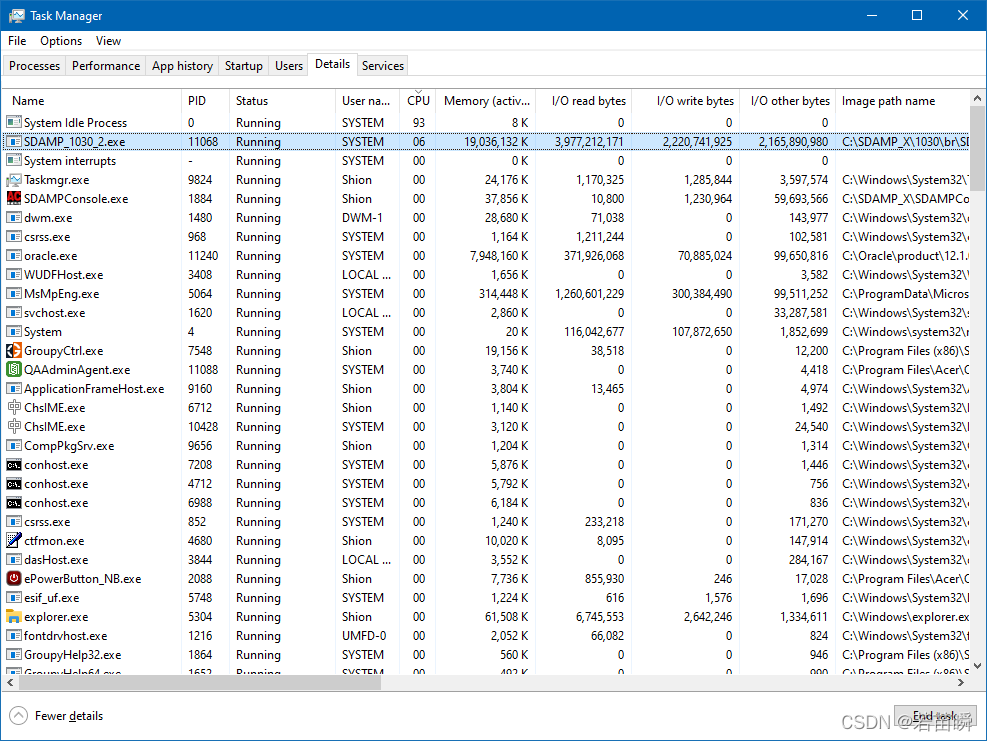This screenshot has height=741, width=987.
Task: Switch to the Services tab
Action: [383, 65]
